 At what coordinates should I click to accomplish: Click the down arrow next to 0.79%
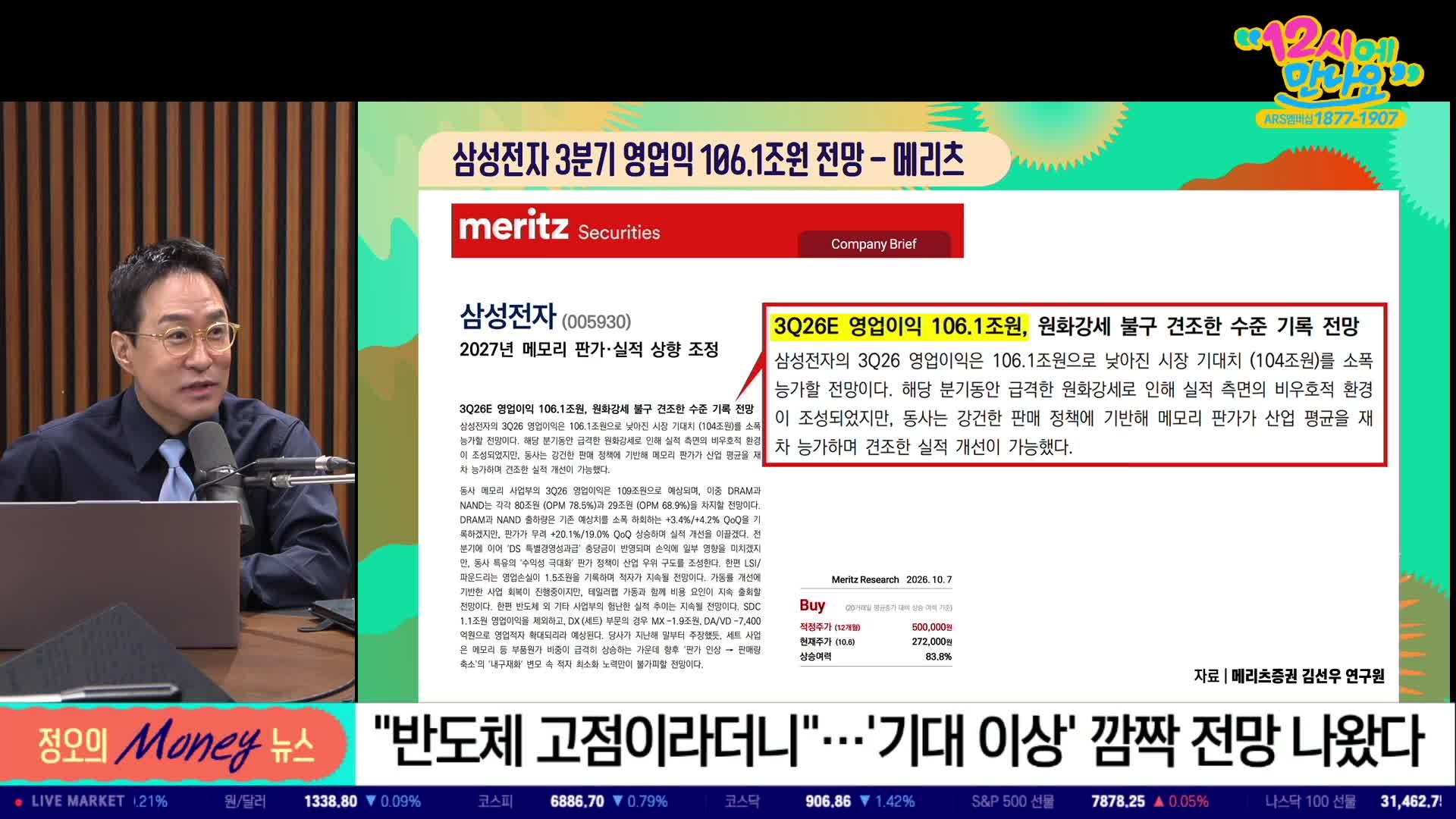[x=618, y=802]
